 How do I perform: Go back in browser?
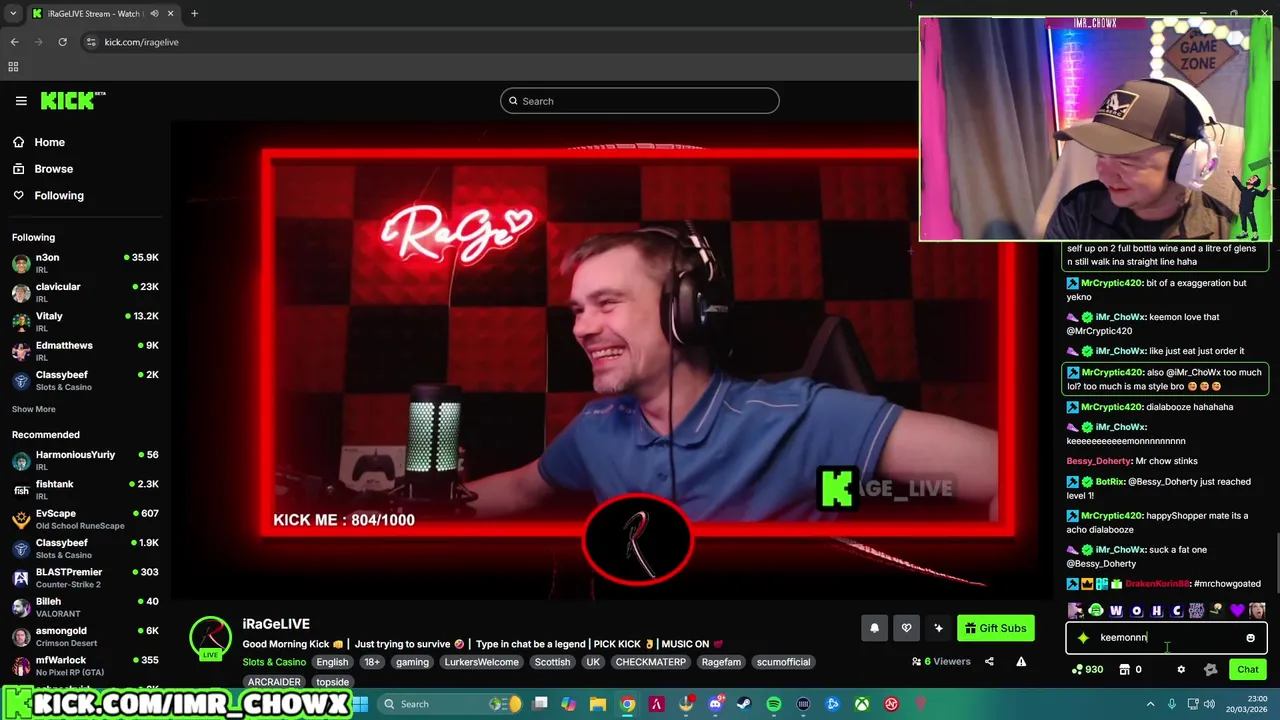(x=14, y=42)
